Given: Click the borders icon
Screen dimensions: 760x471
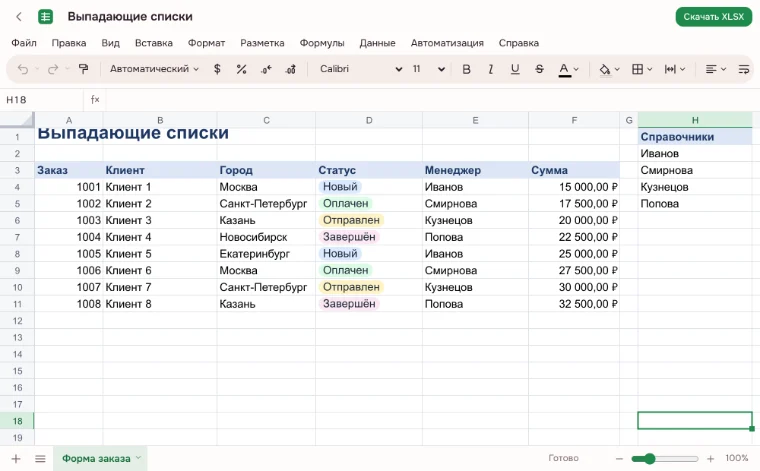Looking at the screenshot, I should point(637,69).
